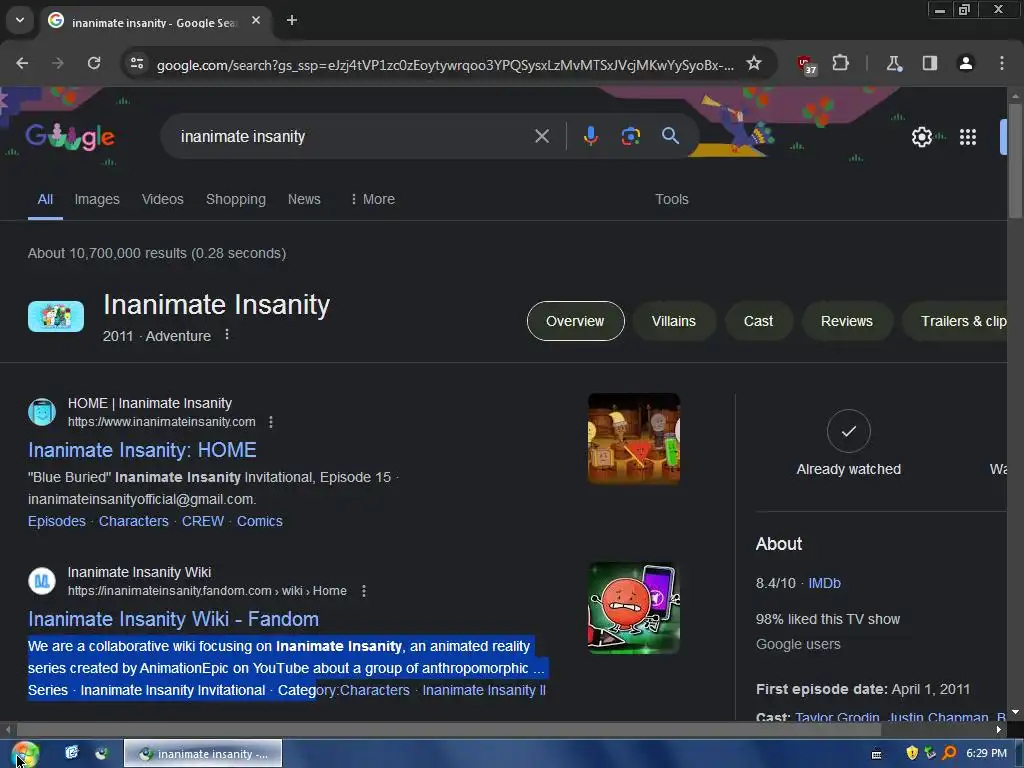
Task: Switch to the Shopping tab
Action: [x=236, y=199]
